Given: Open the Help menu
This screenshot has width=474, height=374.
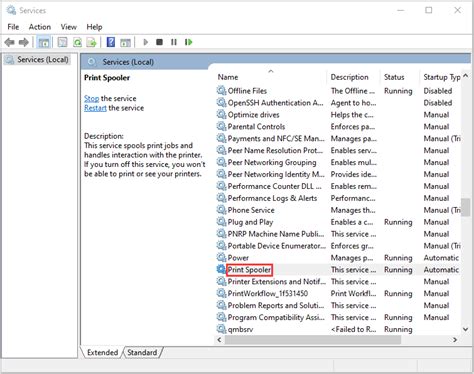Looking at the screenshot, I should [94, 27].
